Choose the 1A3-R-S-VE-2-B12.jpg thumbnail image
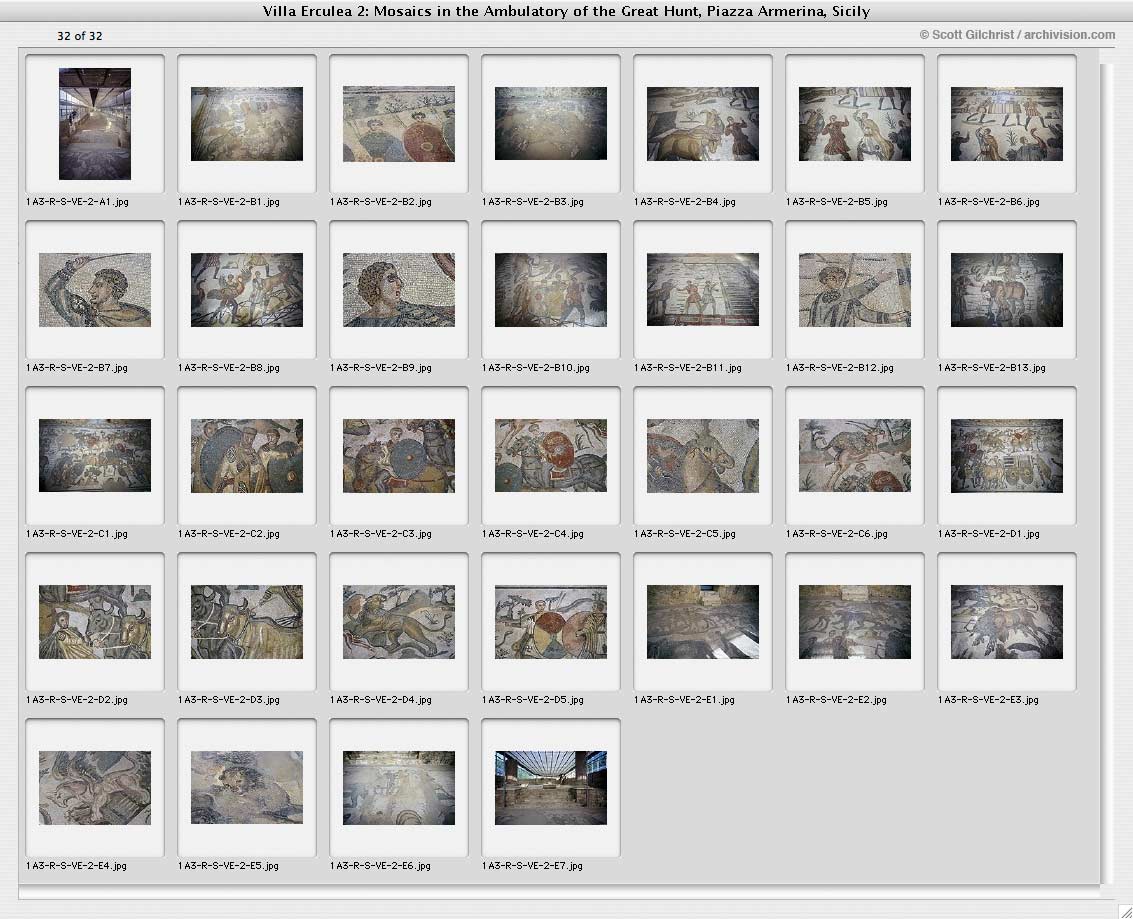Image resolution: width=1133 pixels, height=919 pixels. pyautogui.click(x=855, y=290)
